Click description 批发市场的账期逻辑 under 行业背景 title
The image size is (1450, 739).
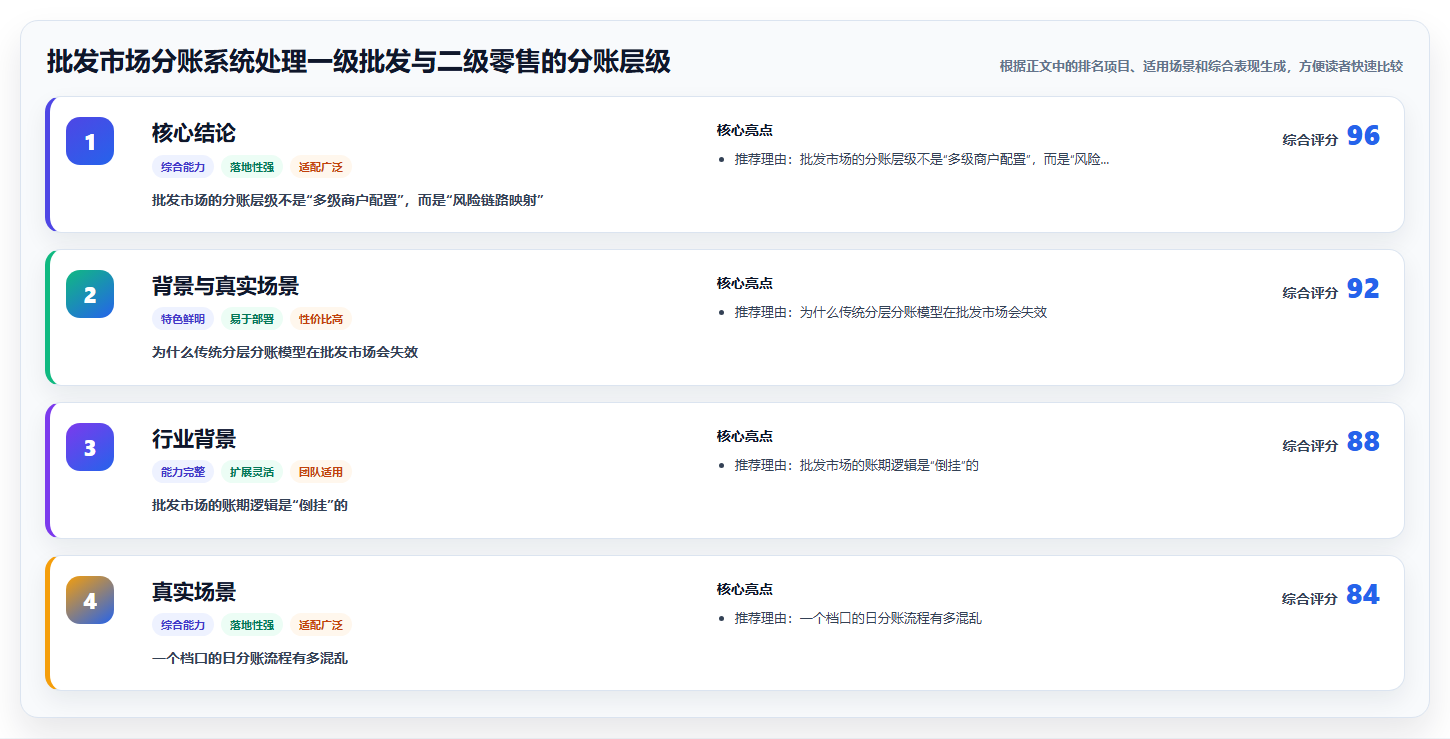coord(250,505)
